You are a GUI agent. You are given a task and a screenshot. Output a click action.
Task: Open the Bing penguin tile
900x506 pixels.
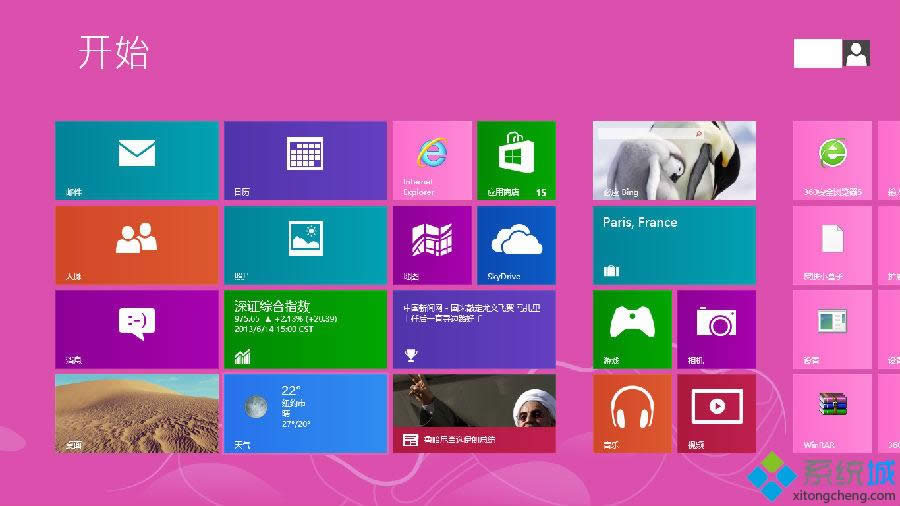point(674,160)
